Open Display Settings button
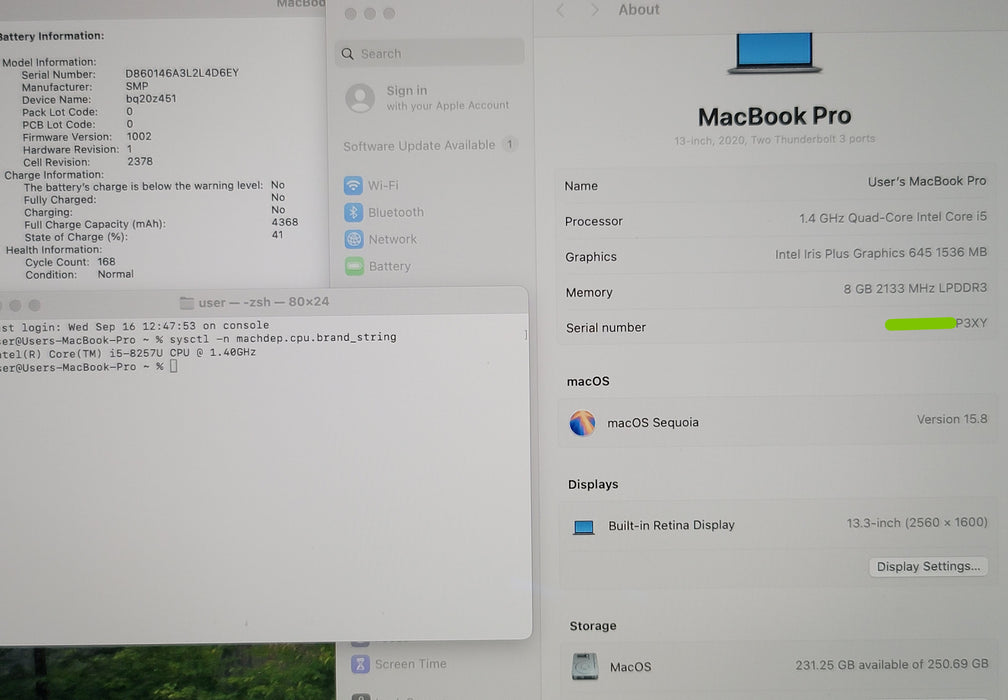The height and width of the screenshot is (700, 1008). click(x=928, y=566)
